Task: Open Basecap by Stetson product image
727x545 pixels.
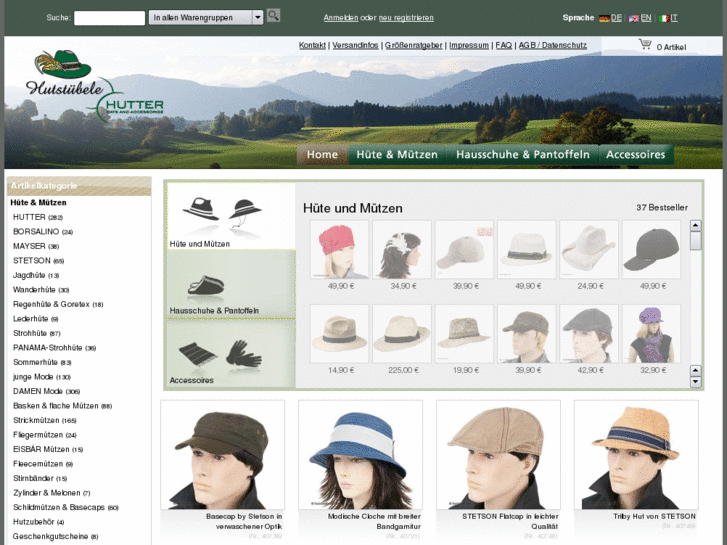Action: pyautogui.click(x=223, y=455)
